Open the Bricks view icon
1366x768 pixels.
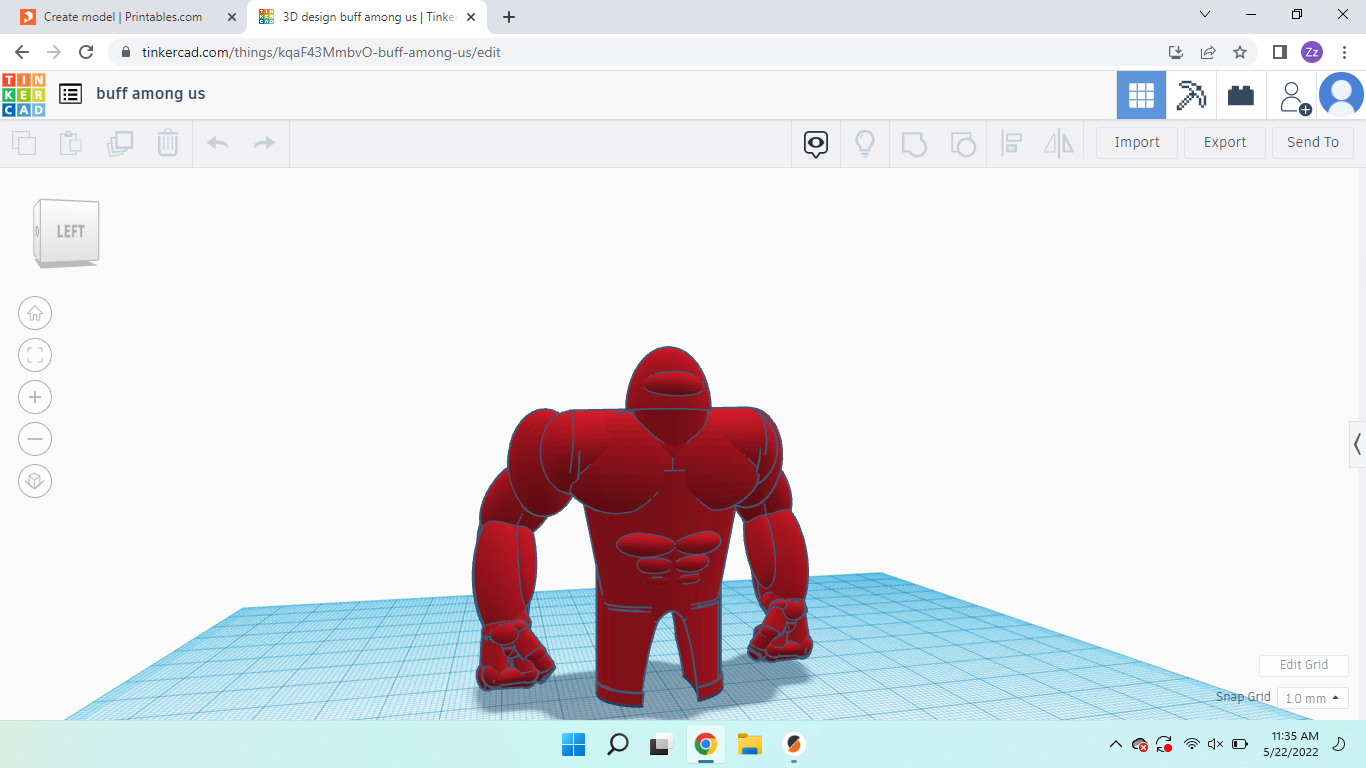(x=1241, y=95)
